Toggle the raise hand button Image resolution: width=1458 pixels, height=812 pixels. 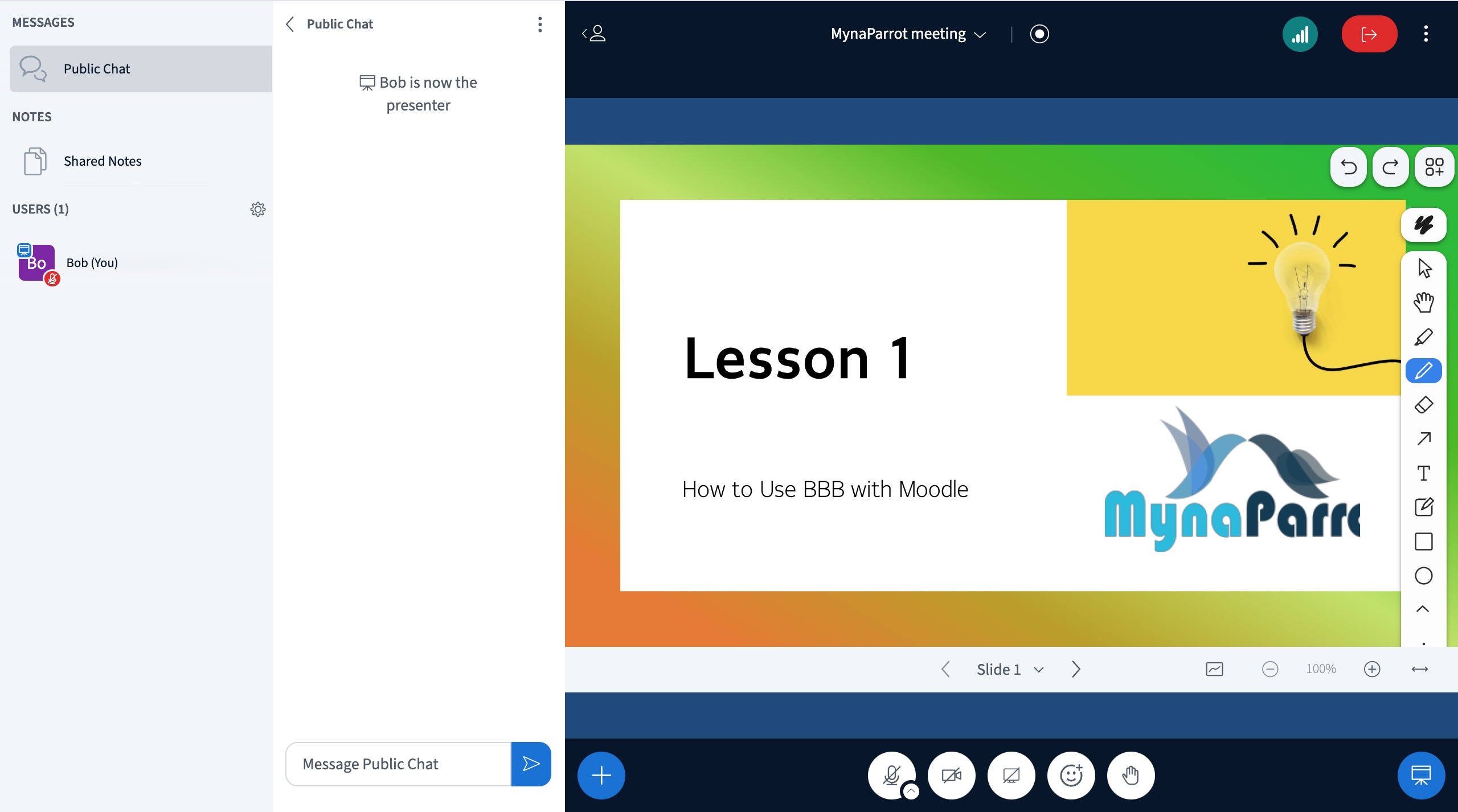[1131, 775]
